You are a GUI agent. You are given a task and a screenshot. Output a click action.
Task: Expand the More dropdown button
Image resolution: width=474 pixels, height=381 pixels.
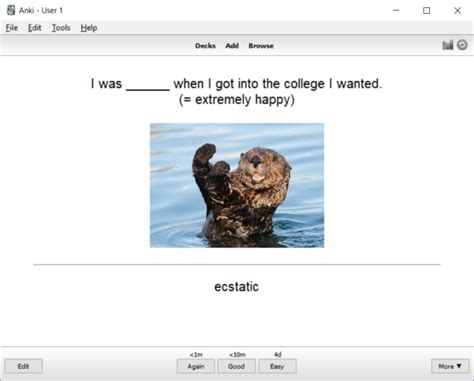point(450,366)
